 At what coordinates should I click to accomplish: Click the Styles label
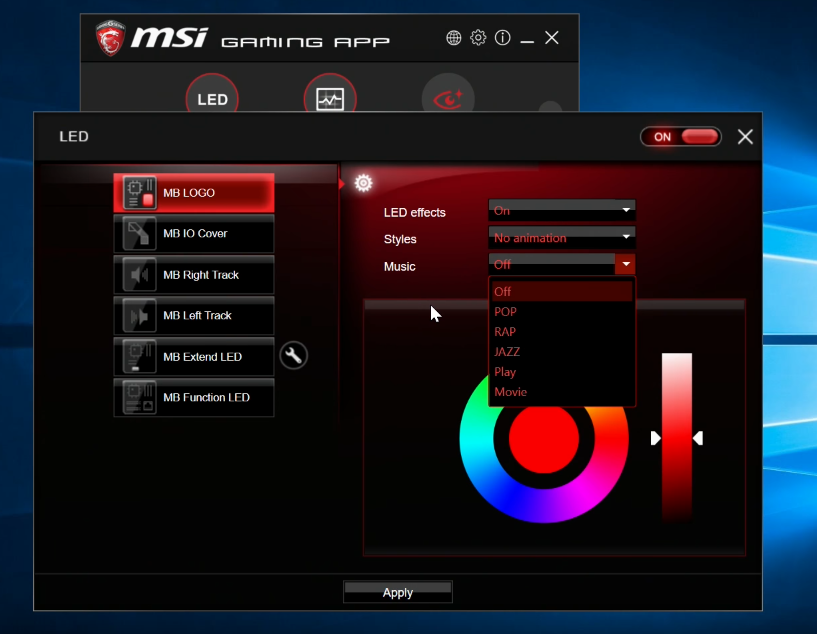tap(400, 239)
